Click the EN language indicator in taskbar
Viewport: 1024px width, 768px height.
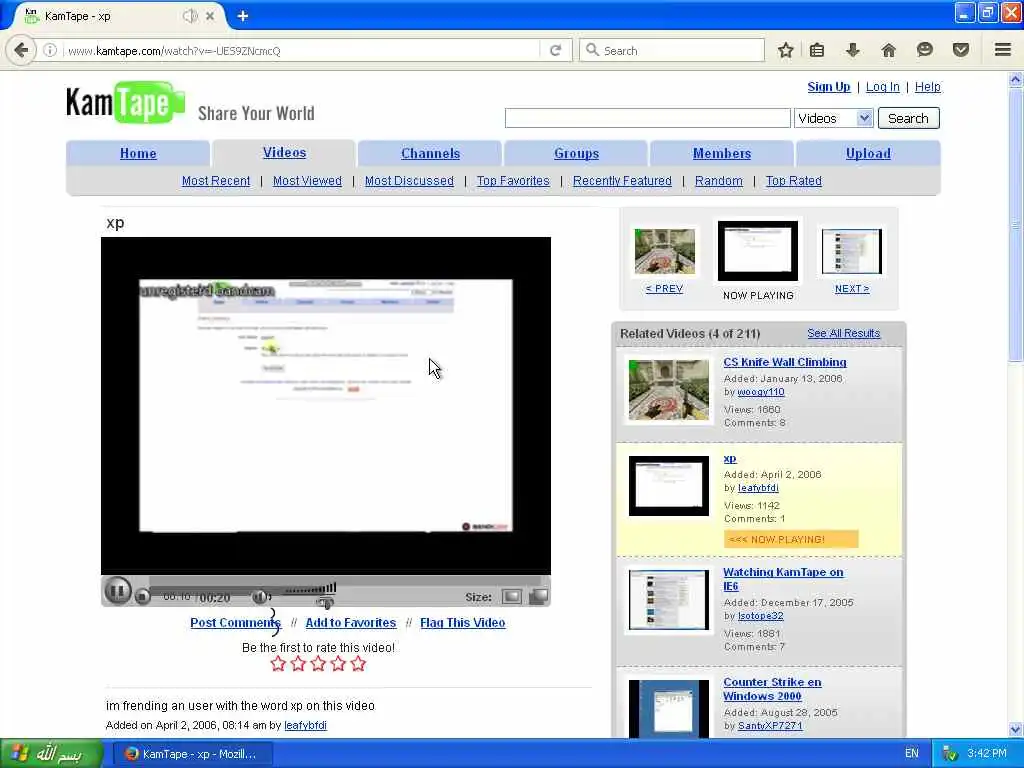[x=912, y=753]
